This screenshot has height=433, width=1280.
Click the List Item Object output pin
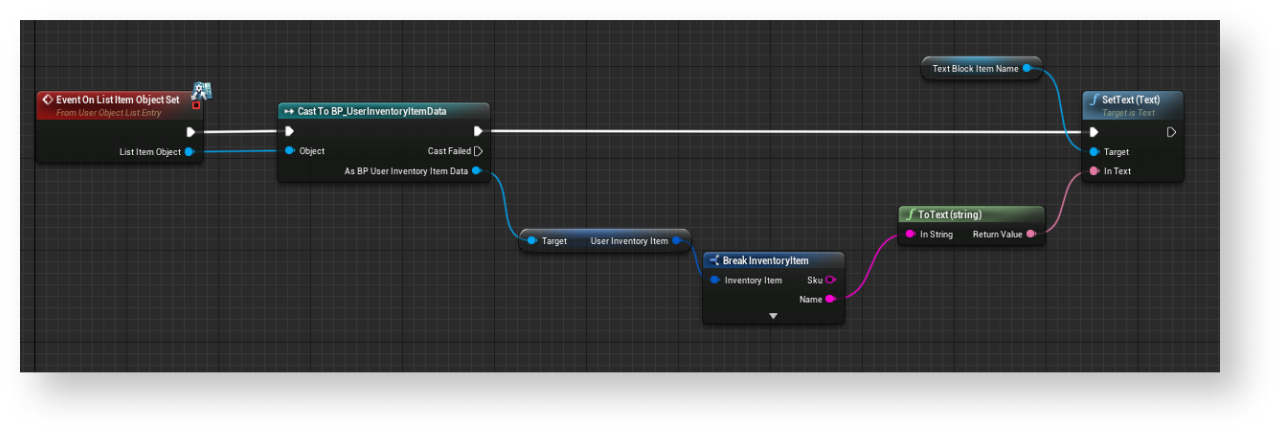point(188,152)
